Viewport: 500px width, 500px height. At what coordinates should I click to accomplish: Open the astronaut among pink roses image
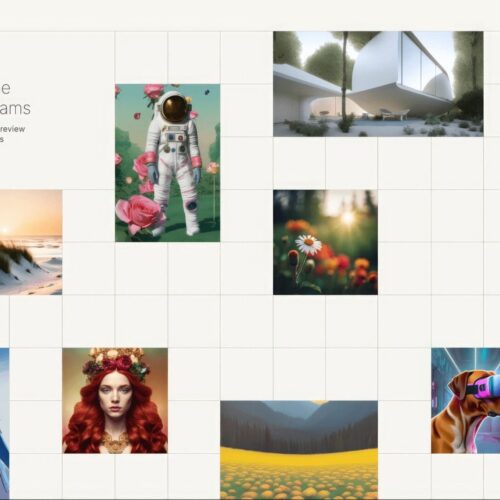tap(167, 163)
